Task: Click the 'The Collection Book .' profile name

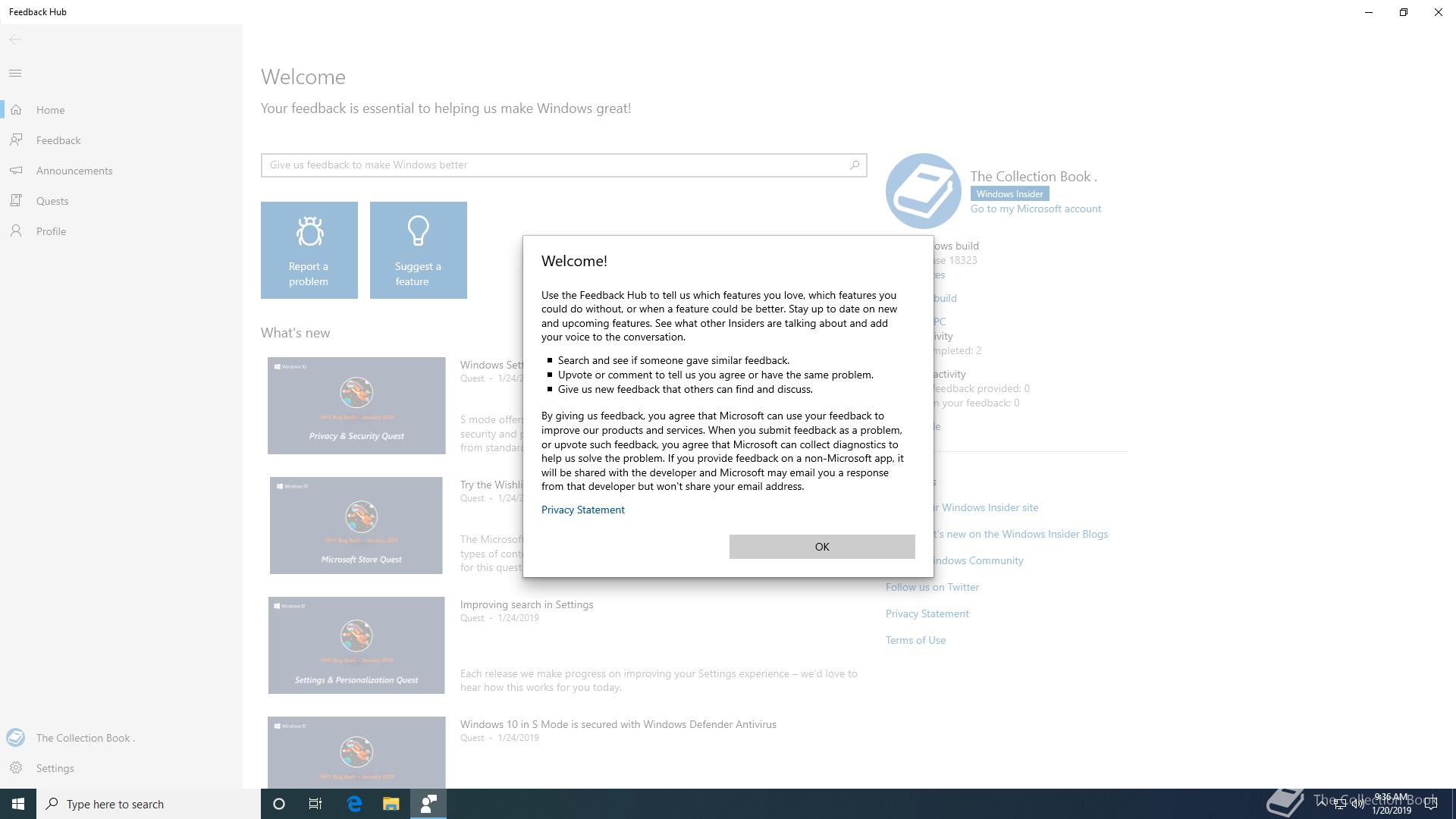Action: [1034, 177]
